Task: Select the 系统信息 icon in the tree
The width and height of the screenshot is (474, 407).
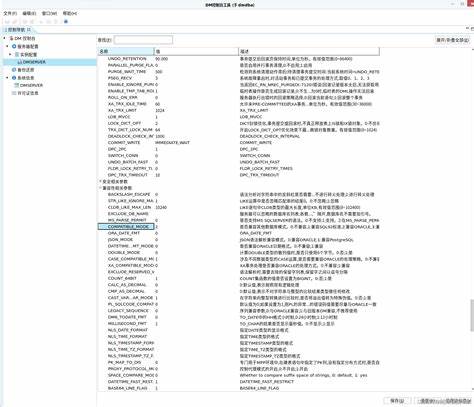Action: tap(14, 78)
